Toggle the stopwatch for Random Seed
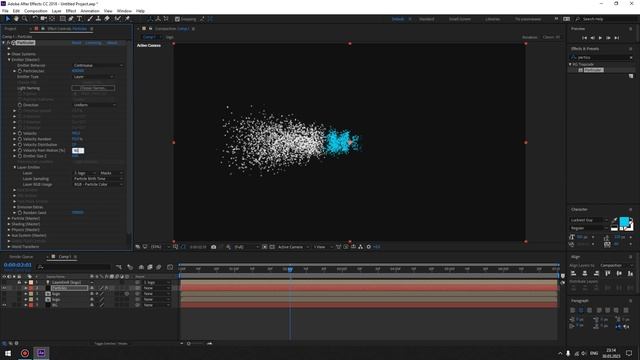 click(20, 213)
